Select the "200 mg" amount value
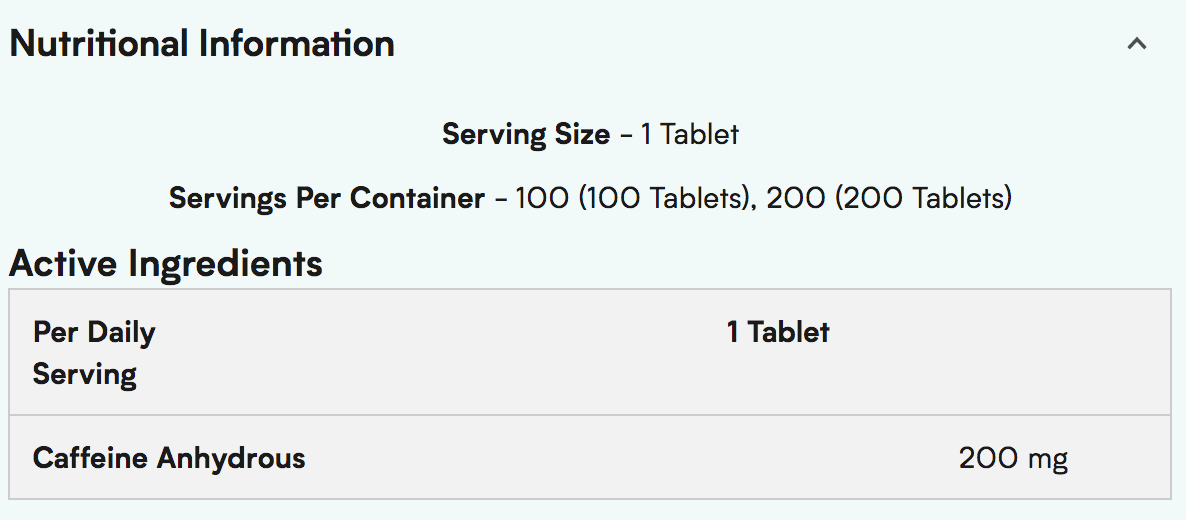Screen dimensions: 1186x520 click(1013, 459)
